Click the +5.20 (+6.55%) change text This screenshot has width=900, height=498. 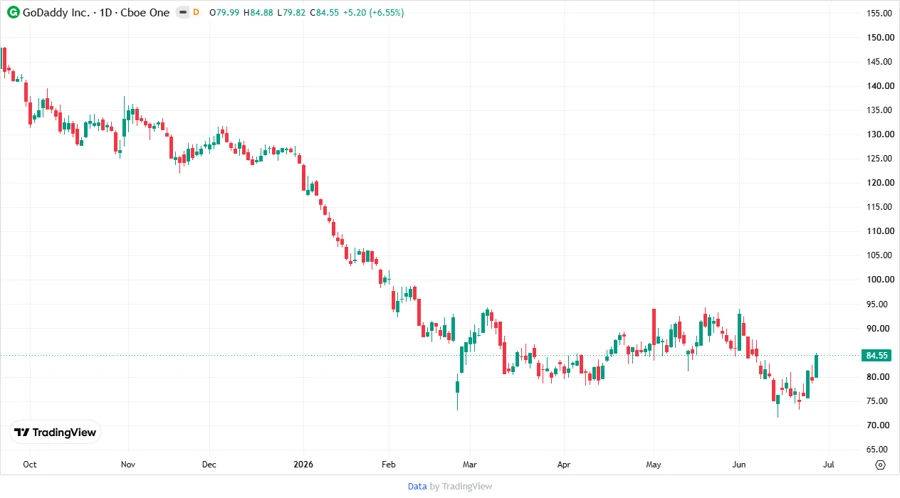[374, 12]
